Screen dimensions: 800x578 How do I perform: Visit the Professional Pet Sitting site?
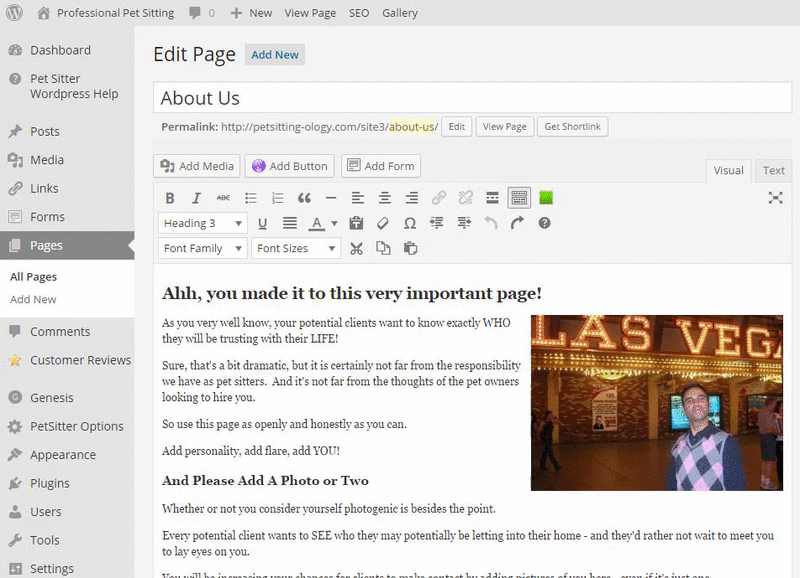point(106,13)
